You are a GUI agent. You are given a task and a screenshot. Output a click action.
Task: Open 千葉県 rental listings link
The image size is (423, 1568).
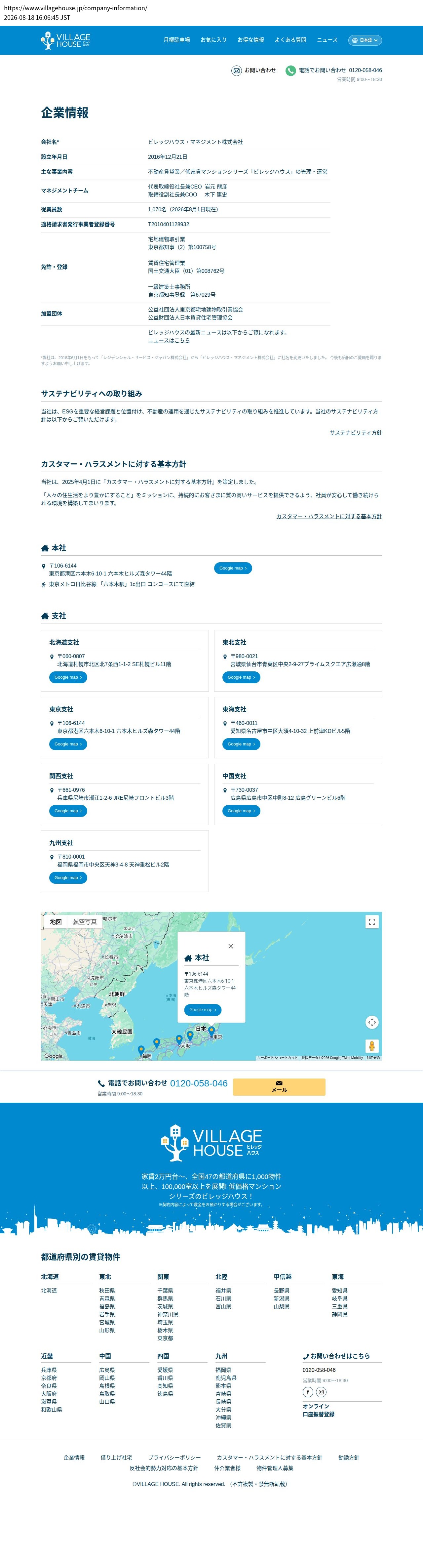pyautogui.click(x=165, y=1291)
